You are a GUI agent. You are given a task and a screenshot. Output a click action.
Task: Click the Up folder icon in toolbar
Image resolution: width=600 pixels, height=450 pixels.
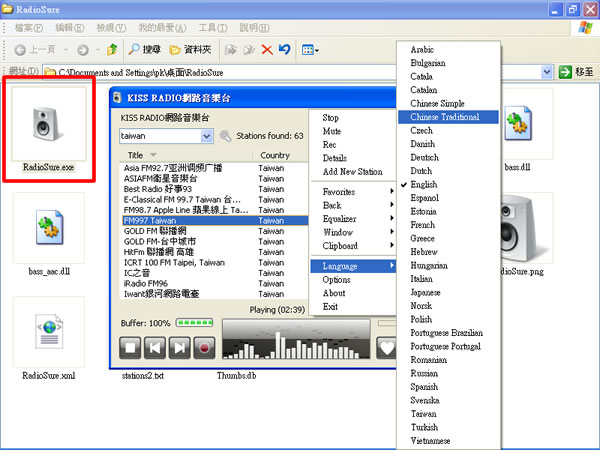point(112,49)
